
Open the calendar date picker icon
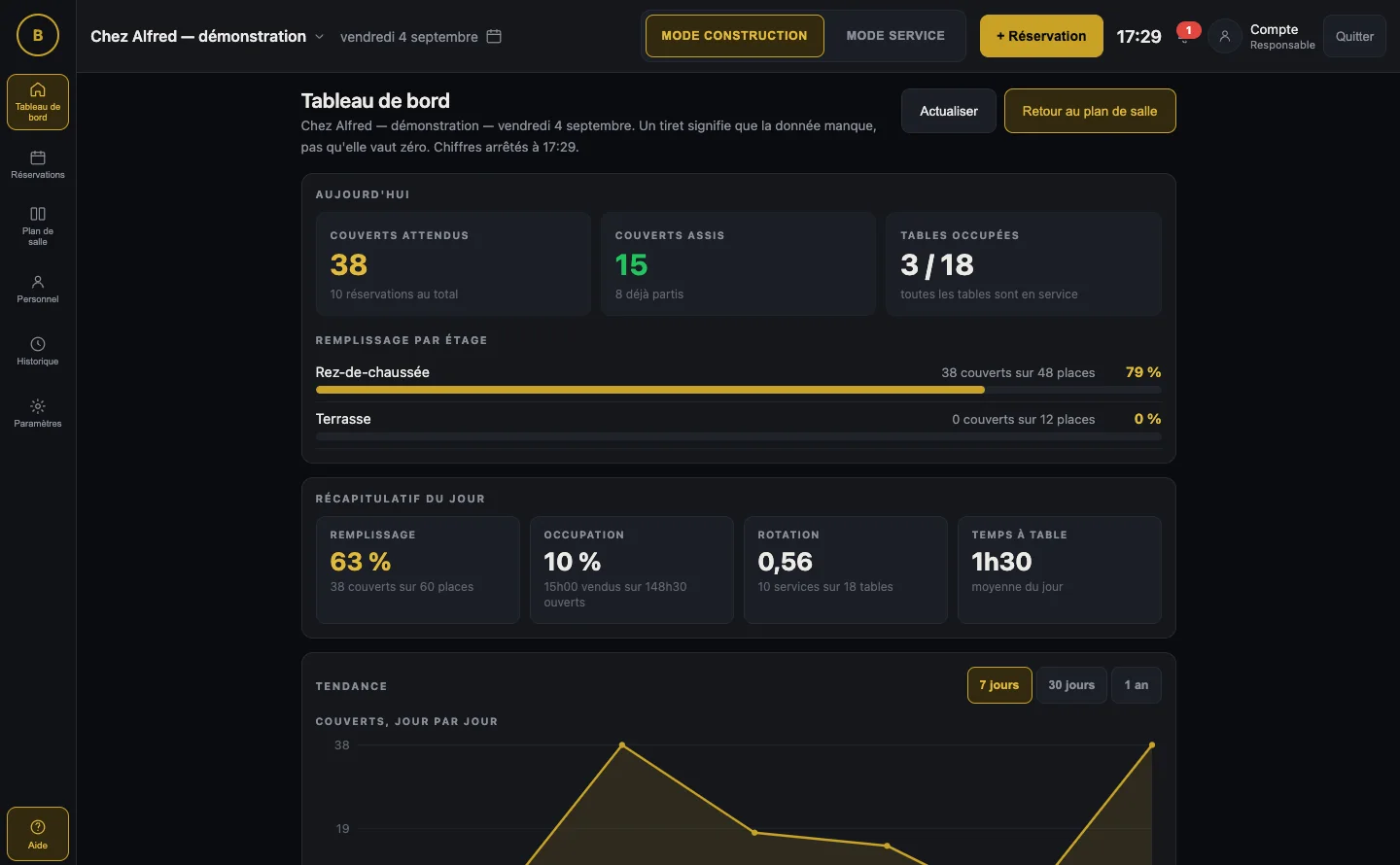pyautogui.click(x=494, y=36)
